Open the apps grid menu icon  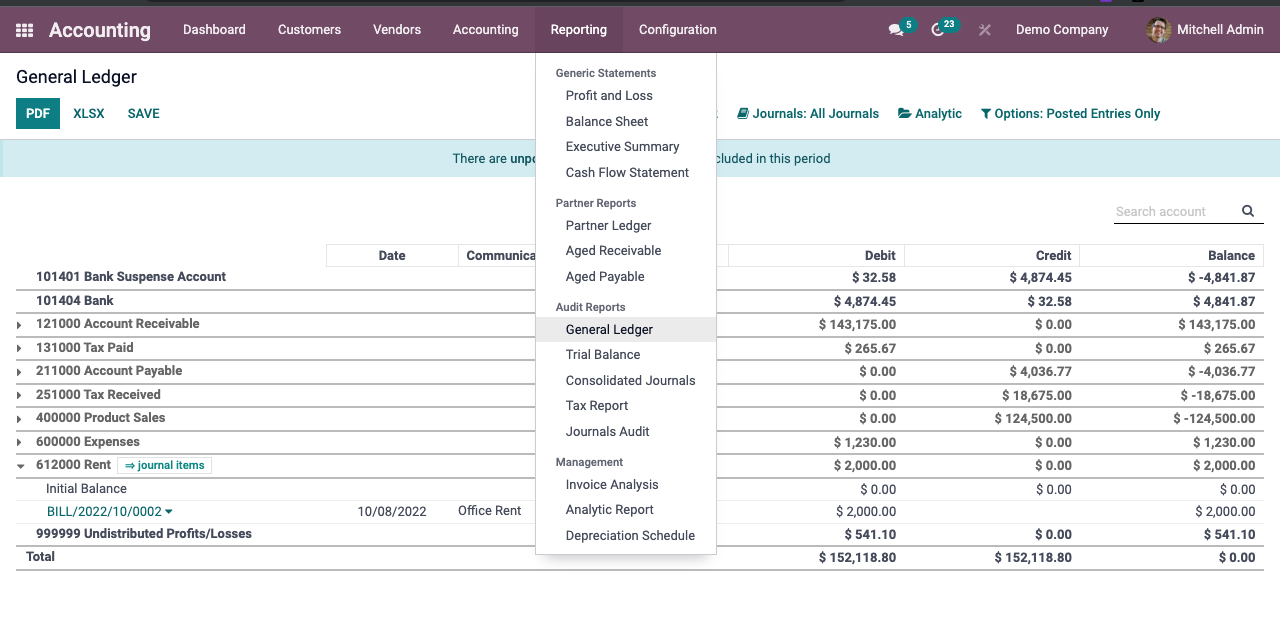(25, 30)
